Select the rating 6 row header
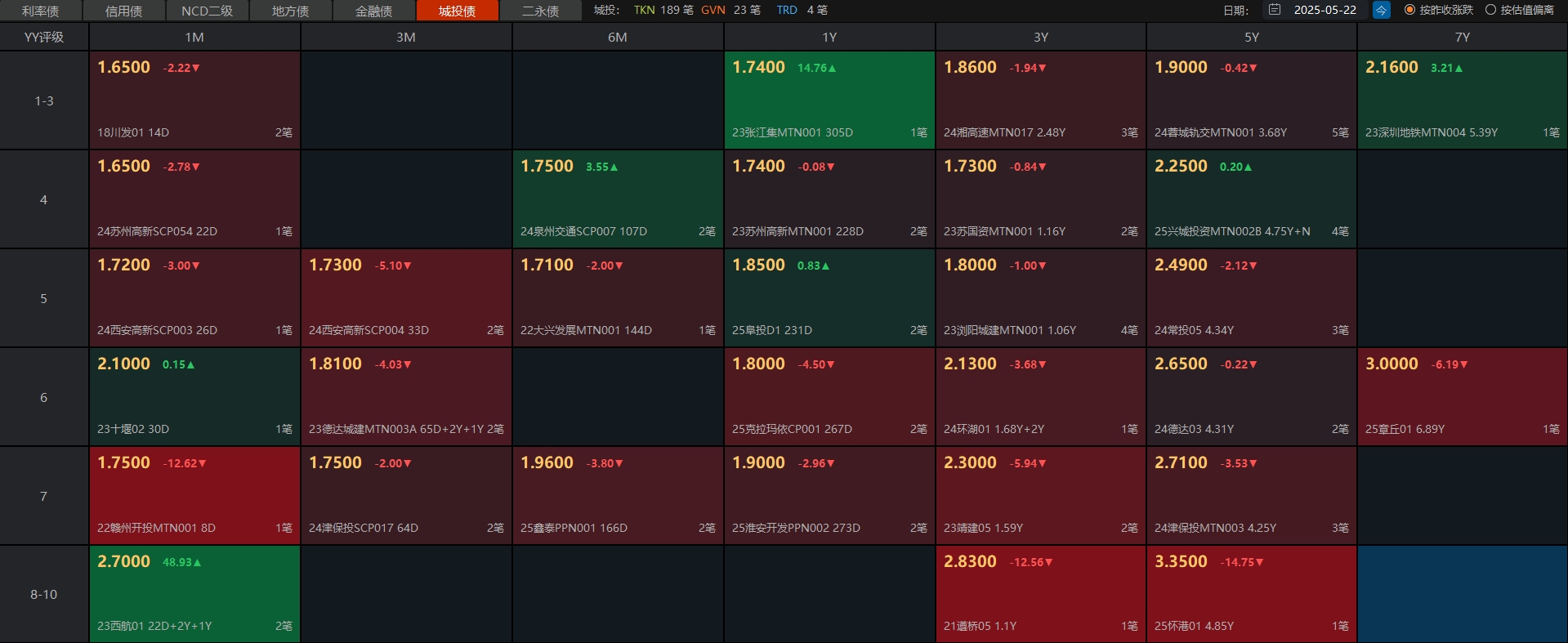This screenshot has width=1568, height=643. tap(44, 397)
